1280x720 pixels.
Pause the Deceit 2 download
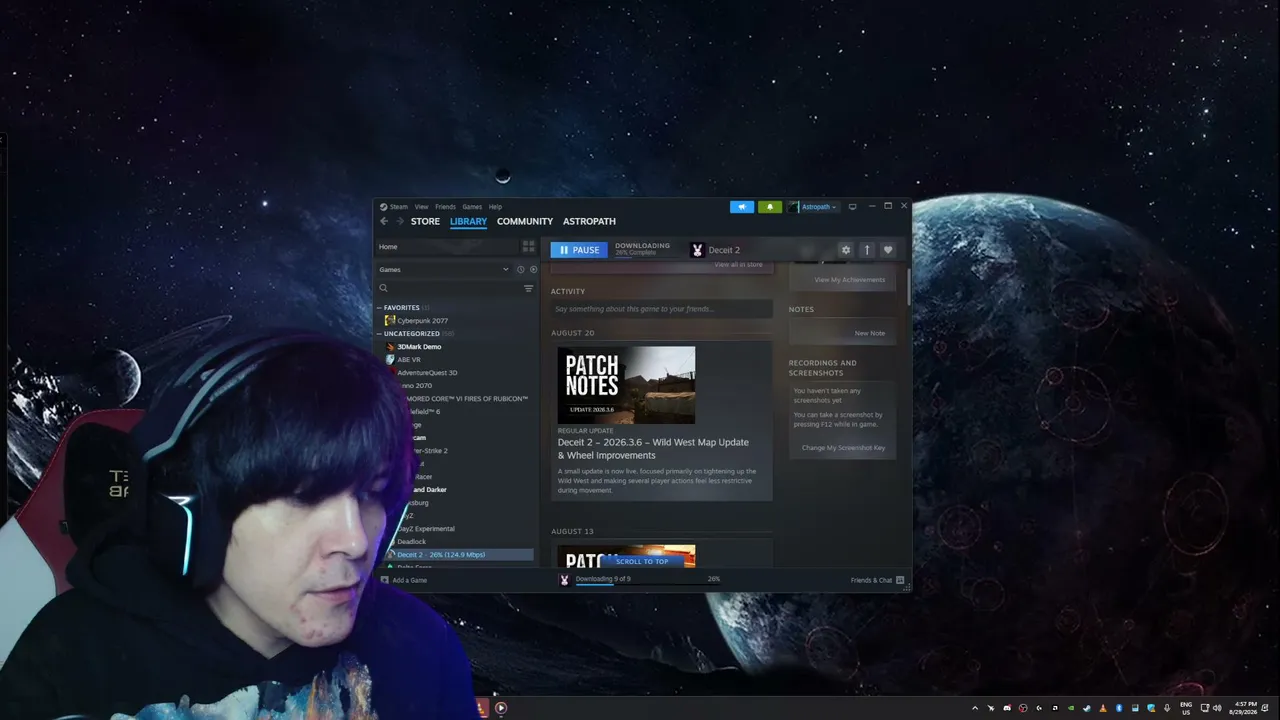(x=579, y=250)
